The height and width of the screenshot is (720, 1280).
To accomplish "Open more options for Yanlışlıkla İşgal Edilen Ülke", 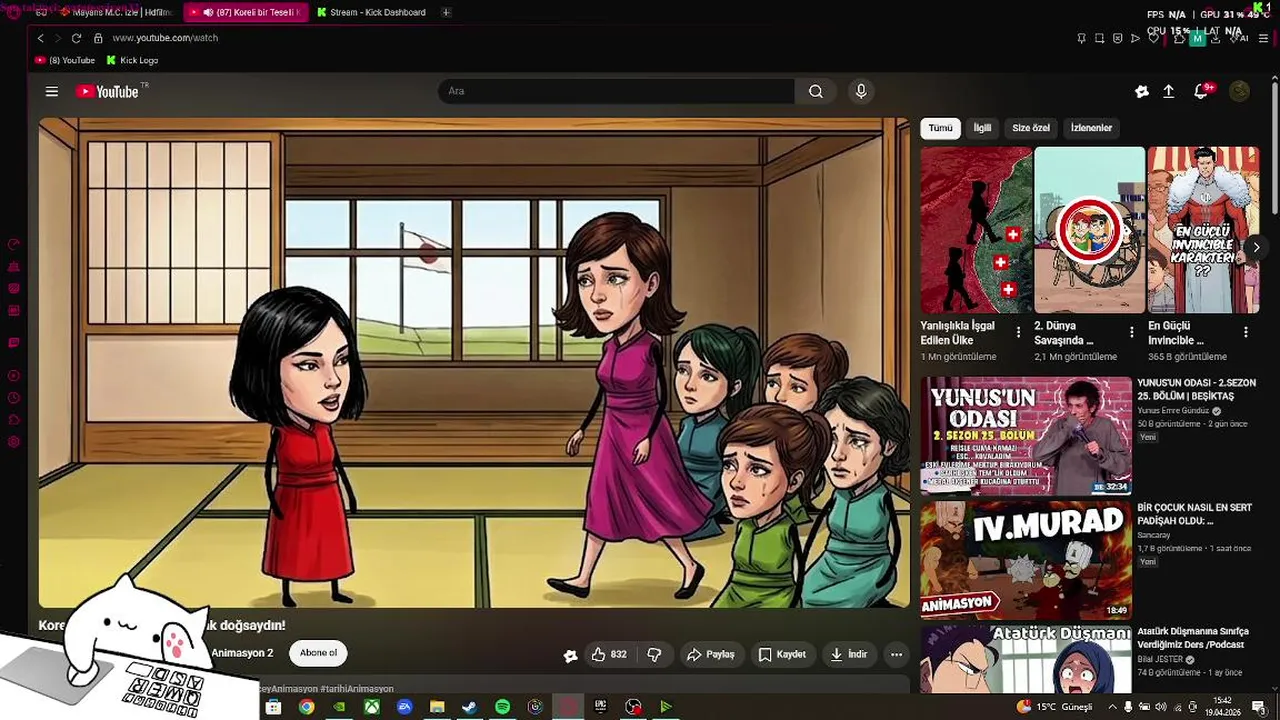I will pos(1018,332).
